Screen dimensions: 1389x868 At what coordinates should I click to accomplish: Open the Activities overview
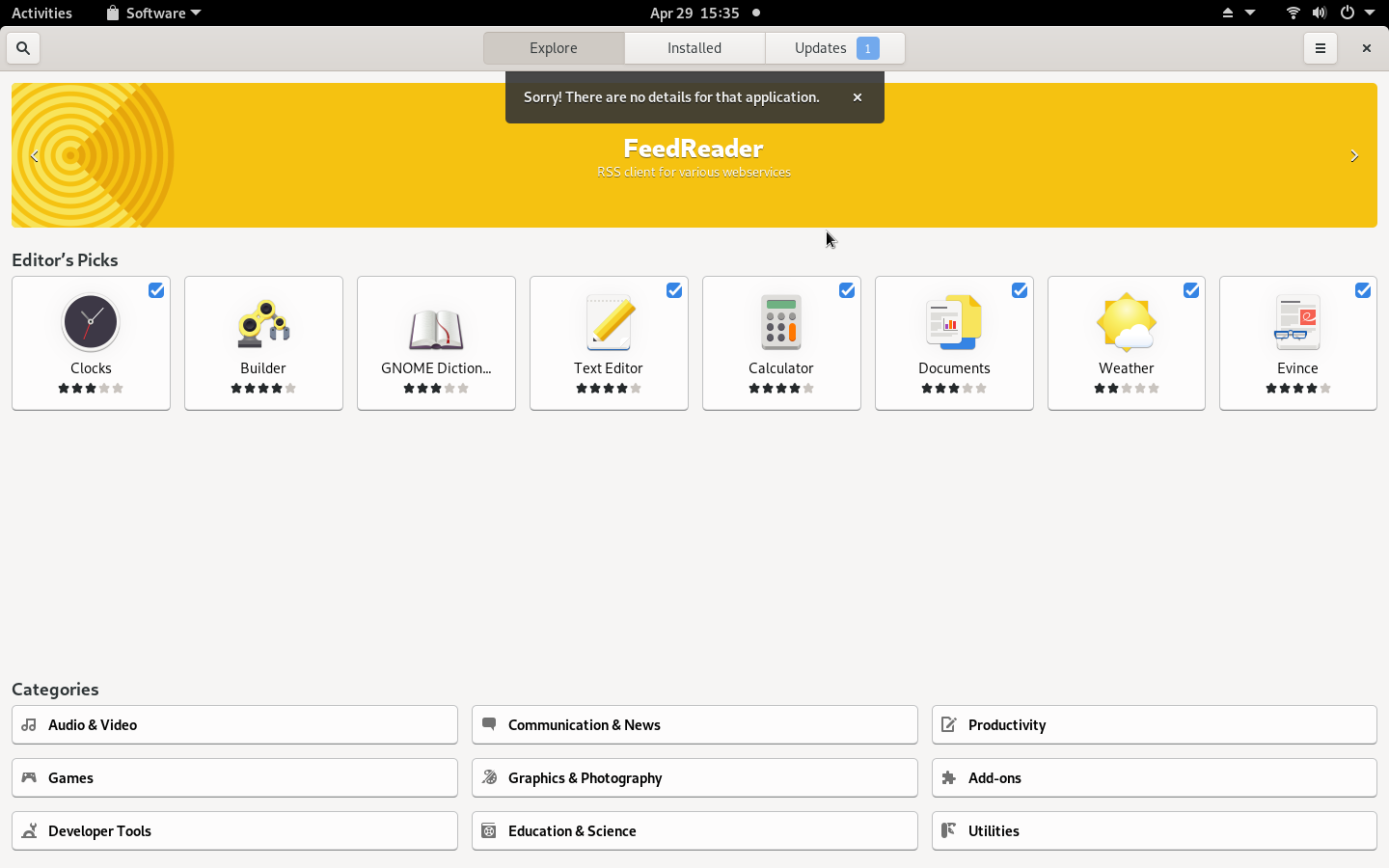[41, 13]
